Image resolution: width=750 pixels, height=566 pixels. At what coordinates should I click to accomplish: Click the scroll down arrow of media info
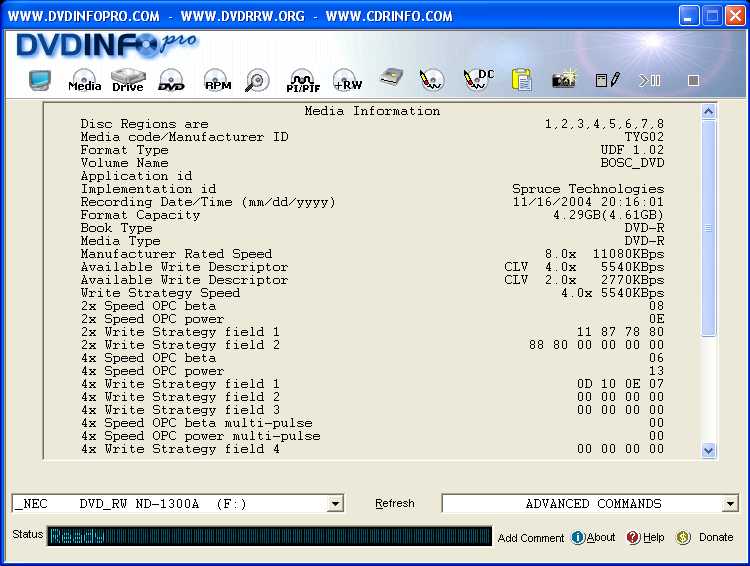click(x=708, y=451)
